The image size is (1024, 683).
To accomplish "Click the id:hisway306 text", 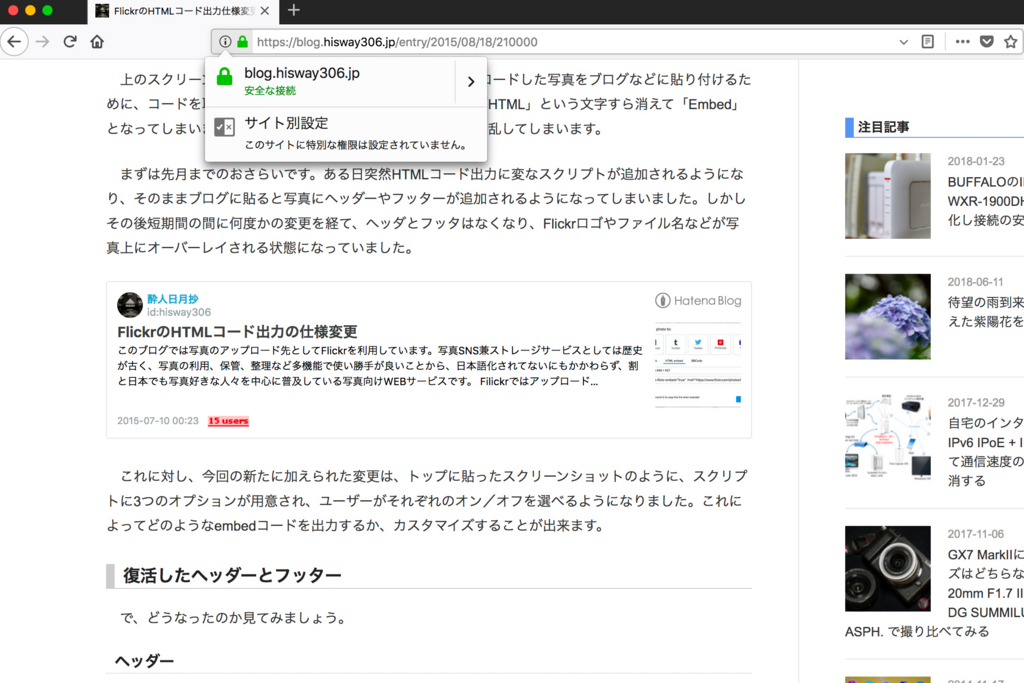I will (179, 312).
